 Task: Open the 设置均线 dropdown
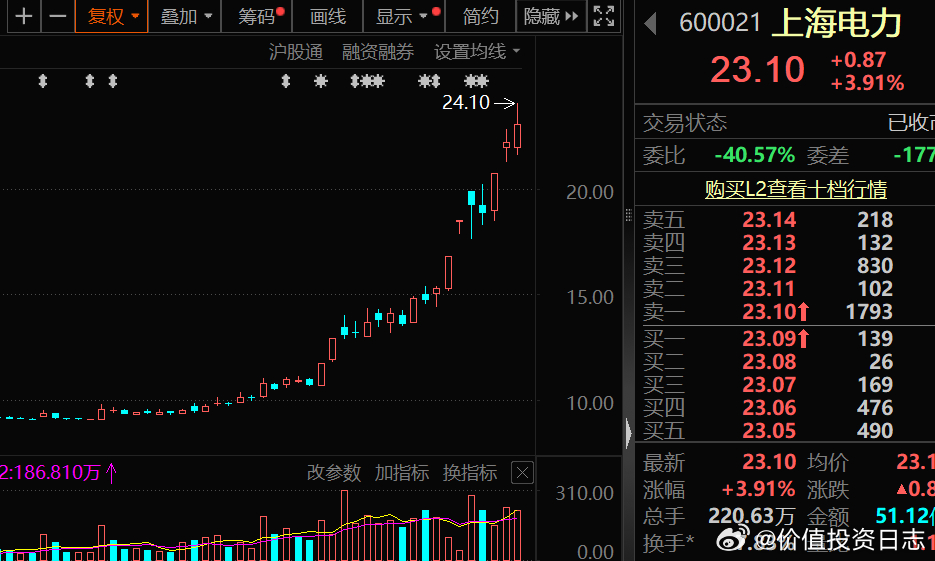(x=477, y=52)
